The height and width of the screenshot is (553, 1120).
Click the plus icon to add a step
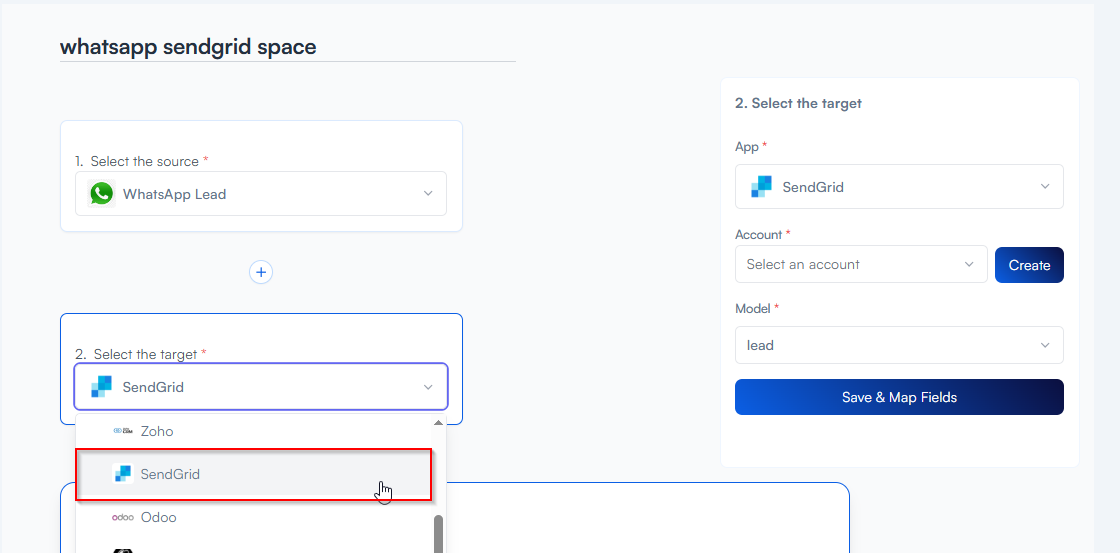click(261, 272)
